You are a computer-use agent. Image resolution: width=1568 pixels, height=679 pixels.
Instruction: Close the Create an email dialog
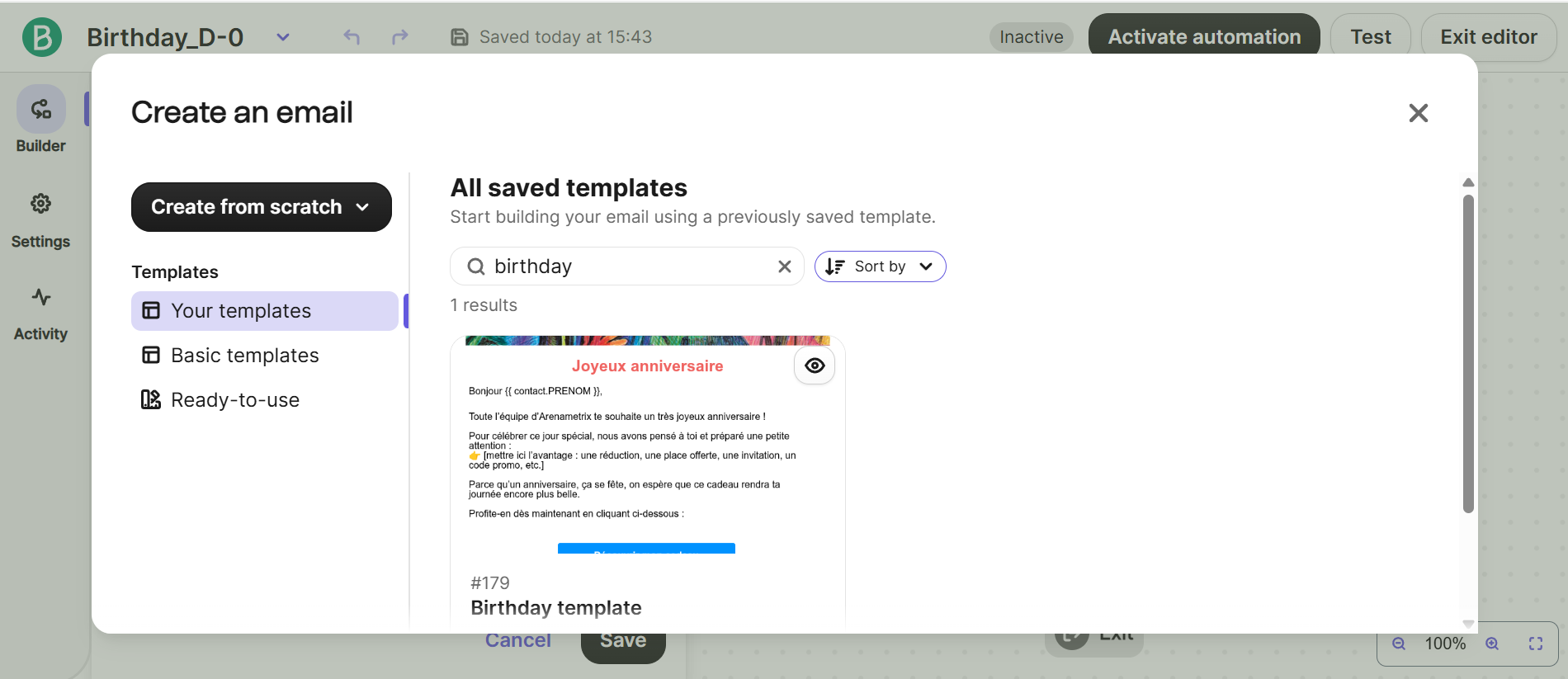pyautogui.click(x=1418, y=113)
